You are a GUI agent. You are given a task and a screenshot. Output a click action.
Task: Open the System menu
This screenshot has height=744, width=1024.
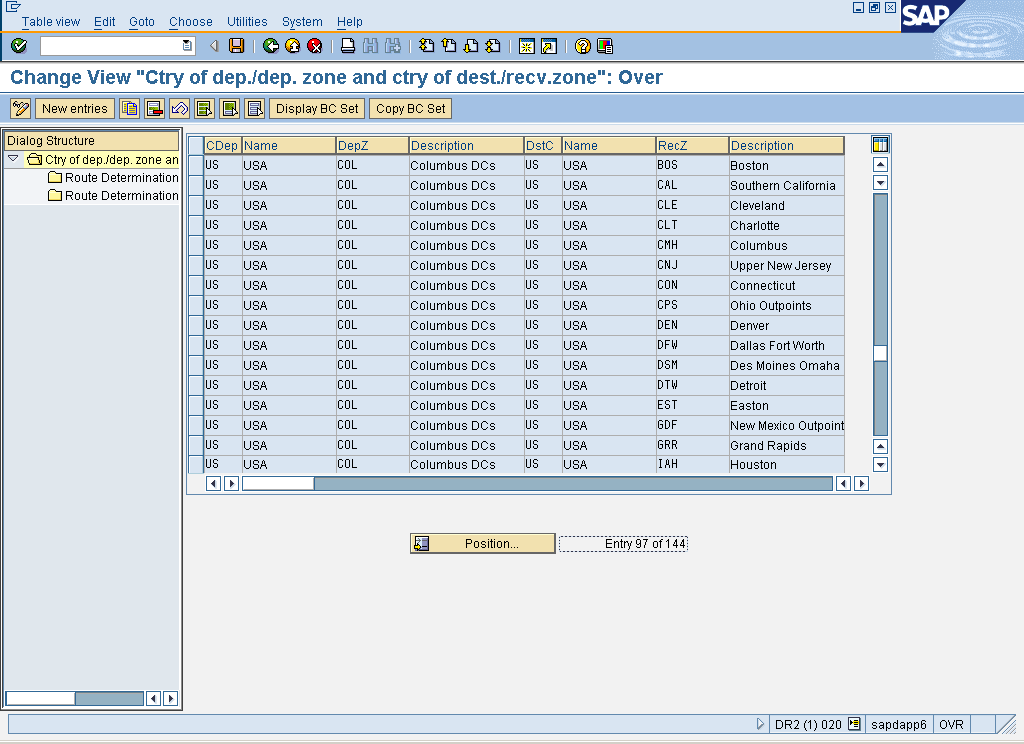point(302,22)
